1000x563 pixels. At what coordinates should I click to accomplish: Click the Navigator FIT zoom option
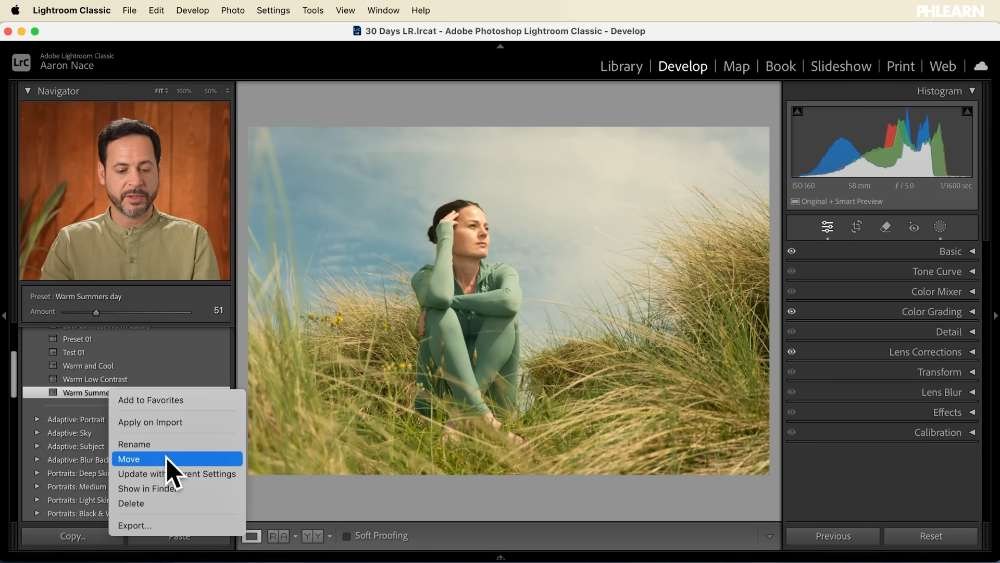[161, 91]
